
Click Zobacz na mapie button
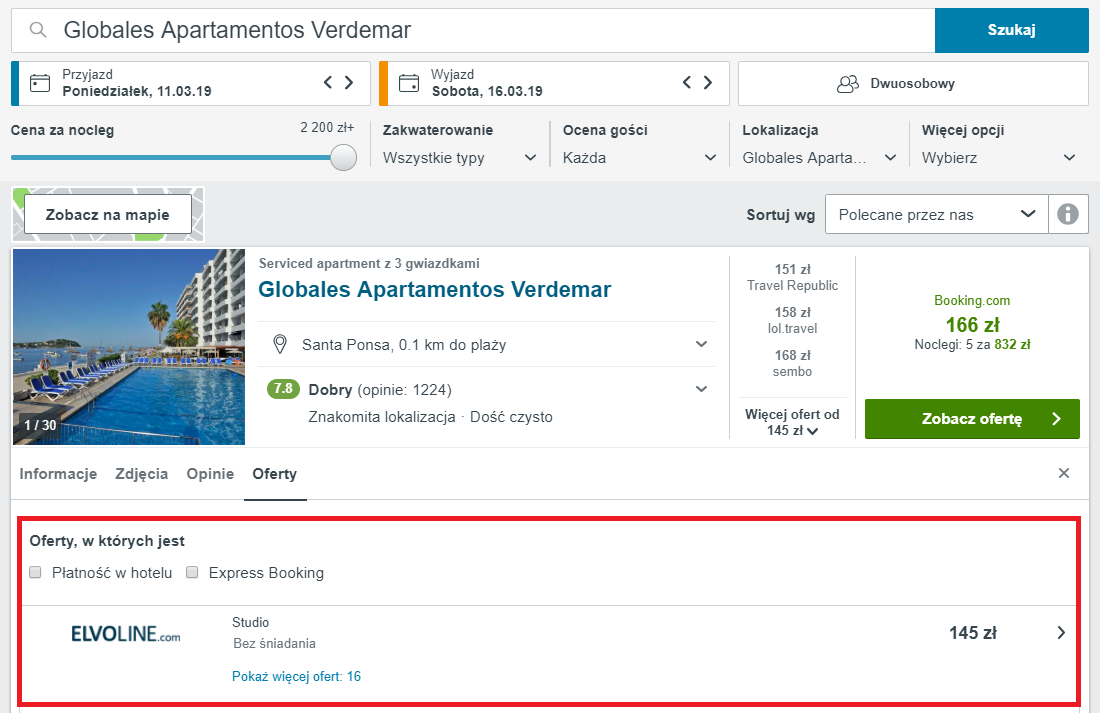pos(108,215)
